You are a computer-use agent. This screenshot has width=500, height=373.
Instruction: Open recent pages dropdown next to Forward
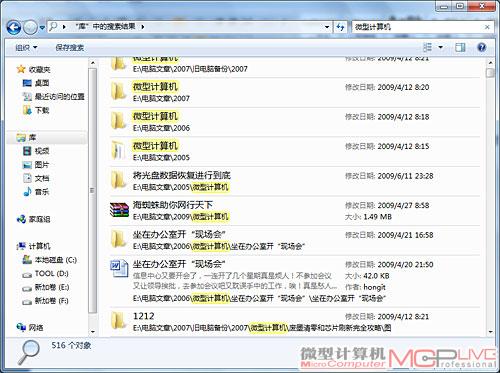[42, 27]
